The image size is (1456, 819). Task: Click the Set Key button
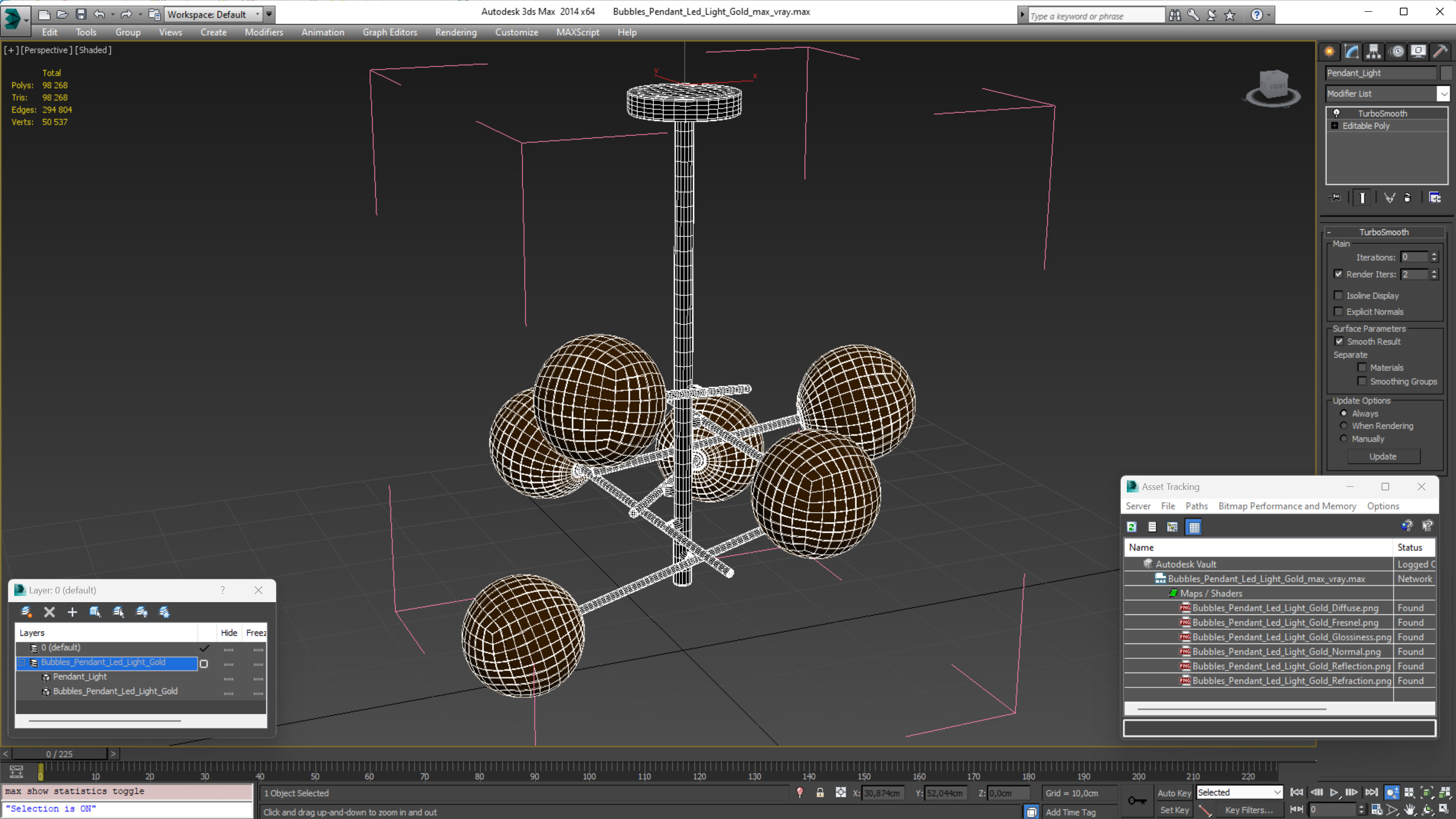(1174, 810)
